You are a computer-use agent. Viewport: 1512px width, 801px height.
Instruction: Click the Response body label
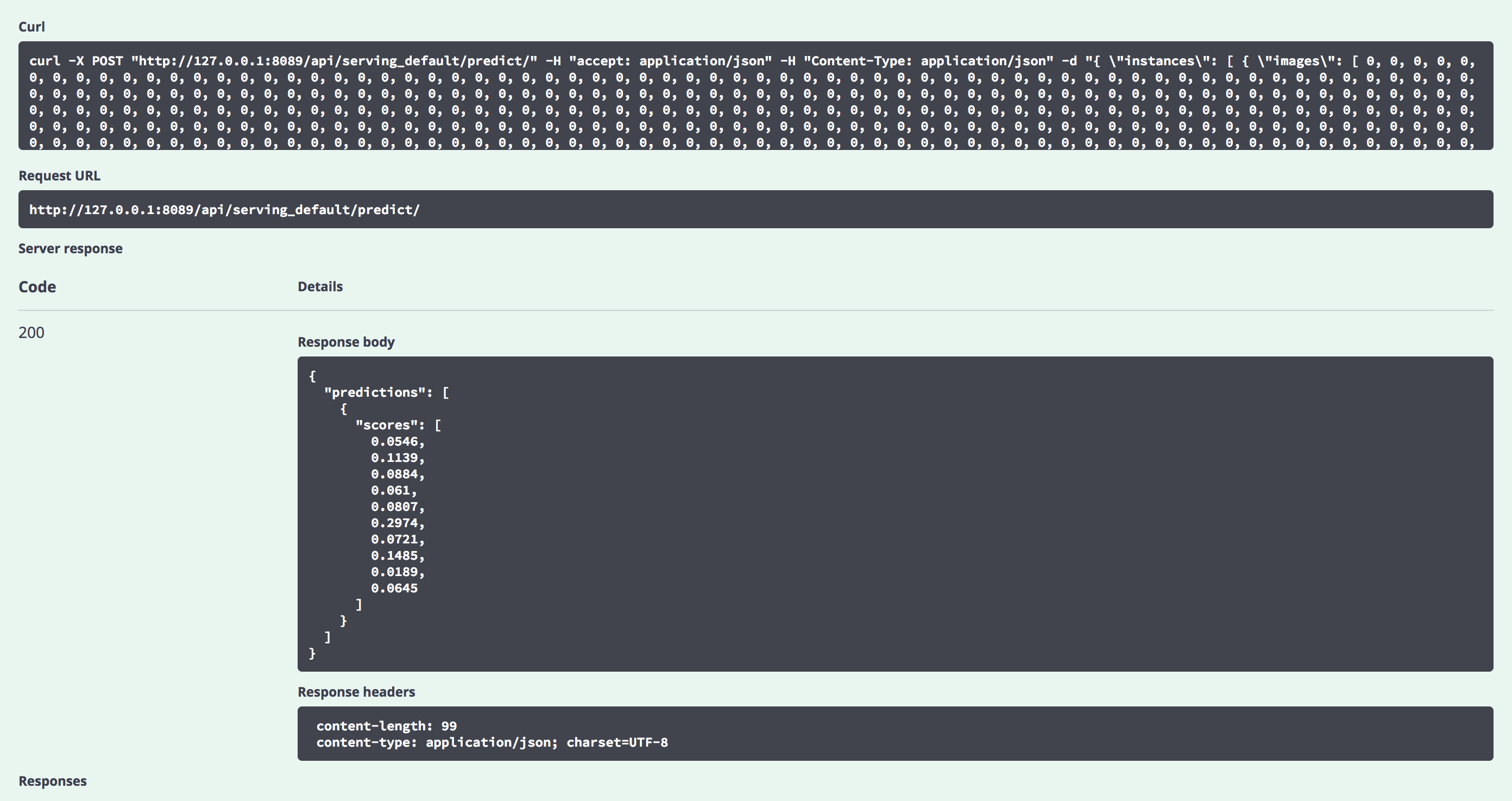tap(346, 341)
